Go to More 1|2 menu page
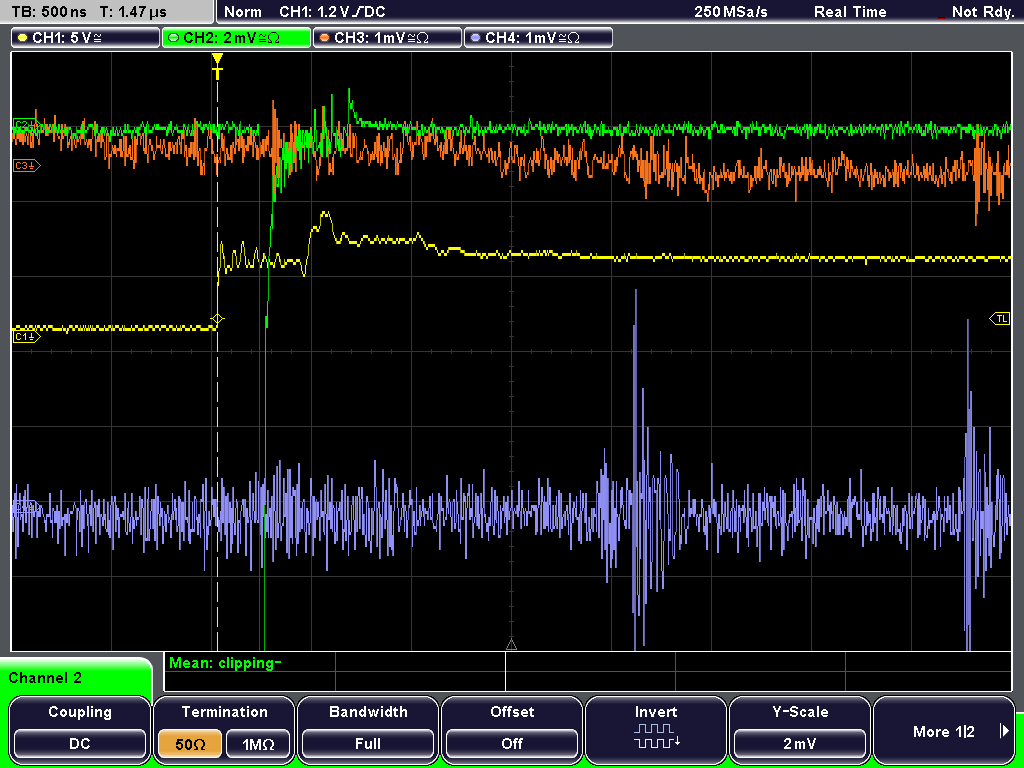 click(x=944, y=729)
